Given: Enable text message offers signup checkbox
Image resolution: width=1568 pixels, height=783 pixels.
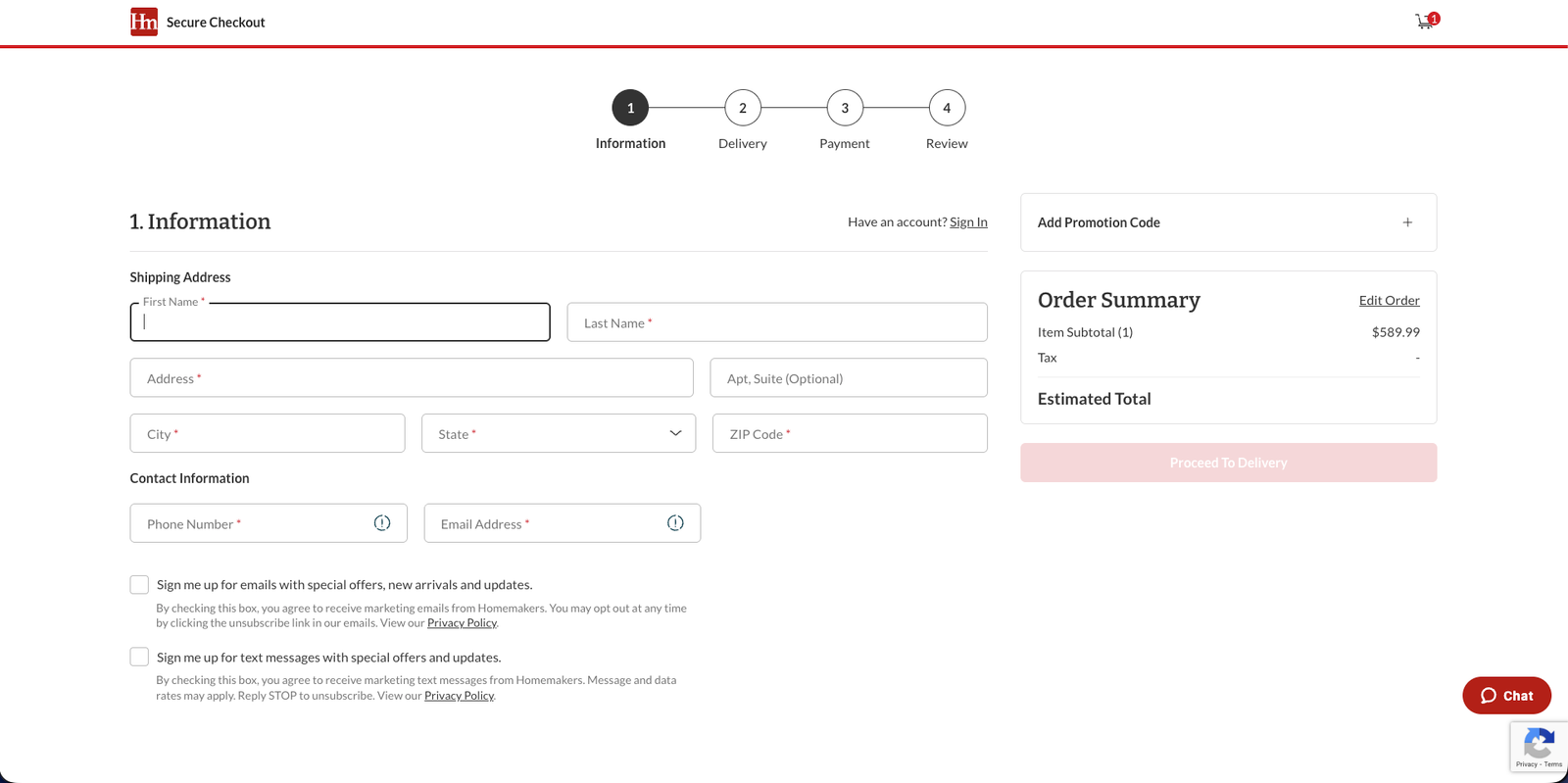Looking at the screenshot, I should (x=139, y=657).
